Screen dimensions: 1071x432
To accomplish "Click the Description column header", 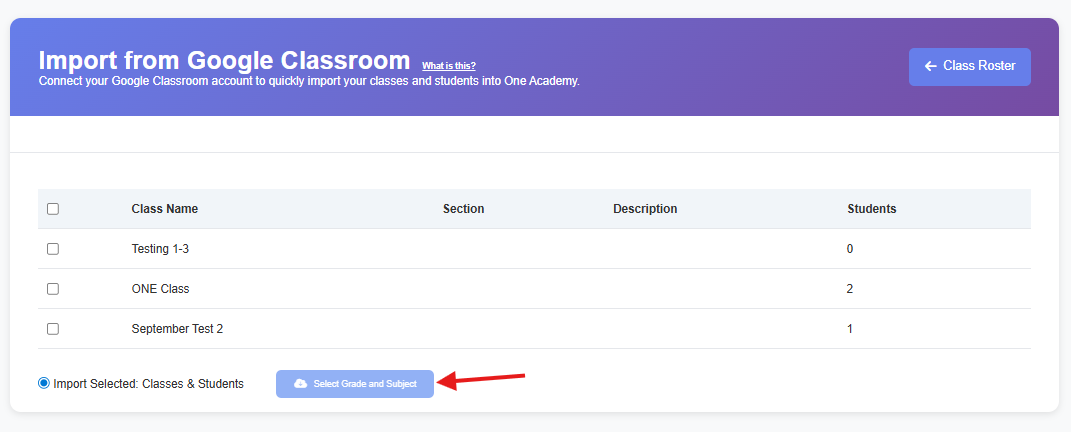I will (x=645, y=209).
